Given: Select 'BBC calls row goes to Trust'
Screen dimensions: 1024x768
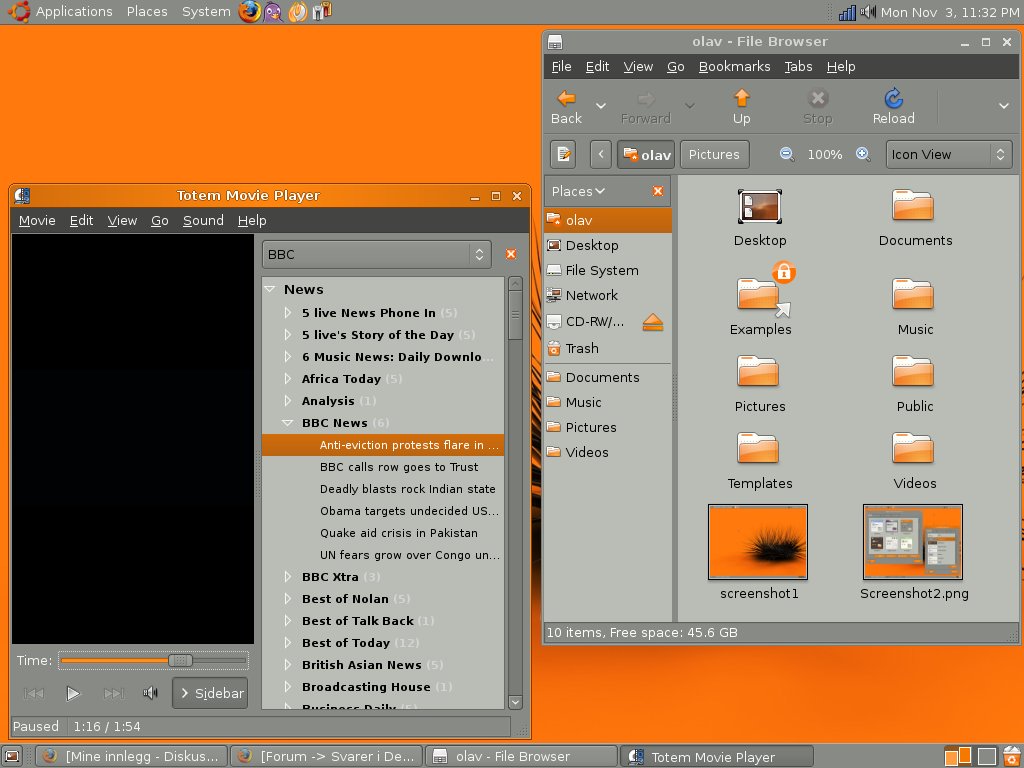Looking at the screenshot, I should [399, 467].
